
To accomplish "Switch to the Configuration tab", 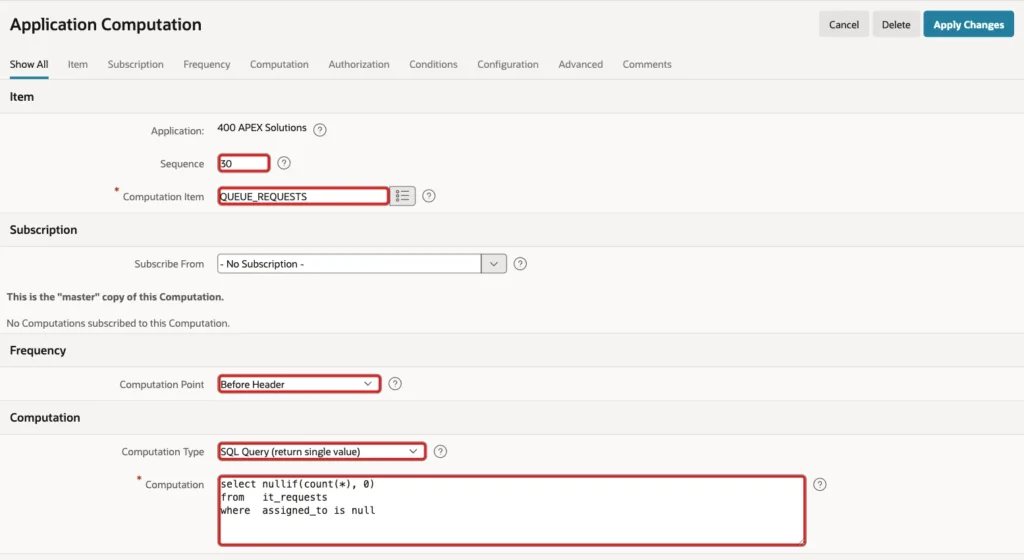I will (x=507, y=65).
